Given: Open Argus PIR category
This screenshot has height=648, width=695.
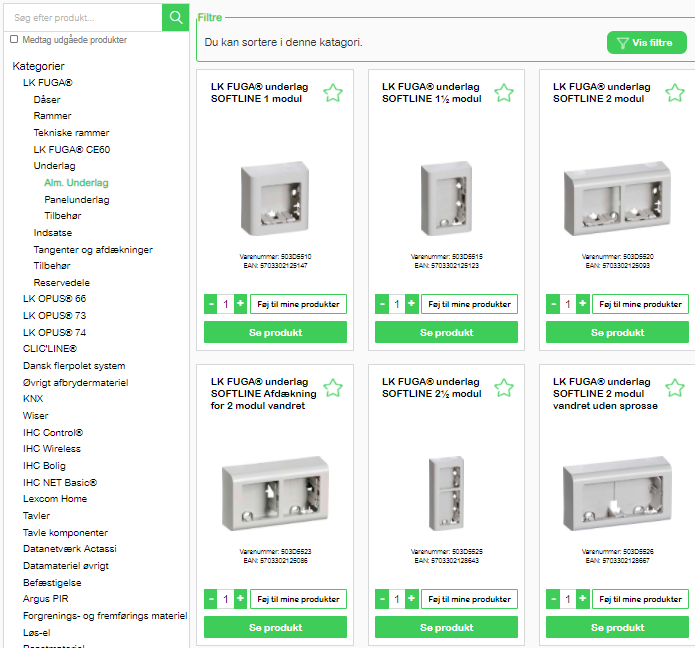Looking at the screenshot, I should [46, 598].
